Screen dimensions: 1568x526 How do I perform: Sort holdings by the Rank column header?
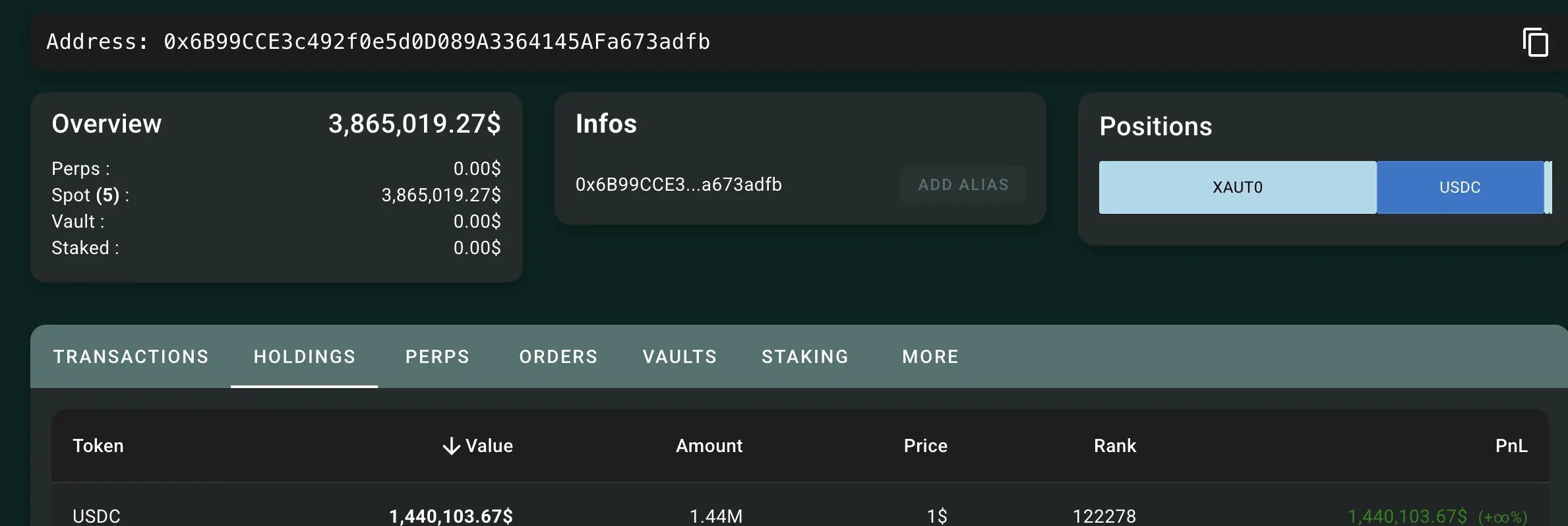(x=1114, y=446)
